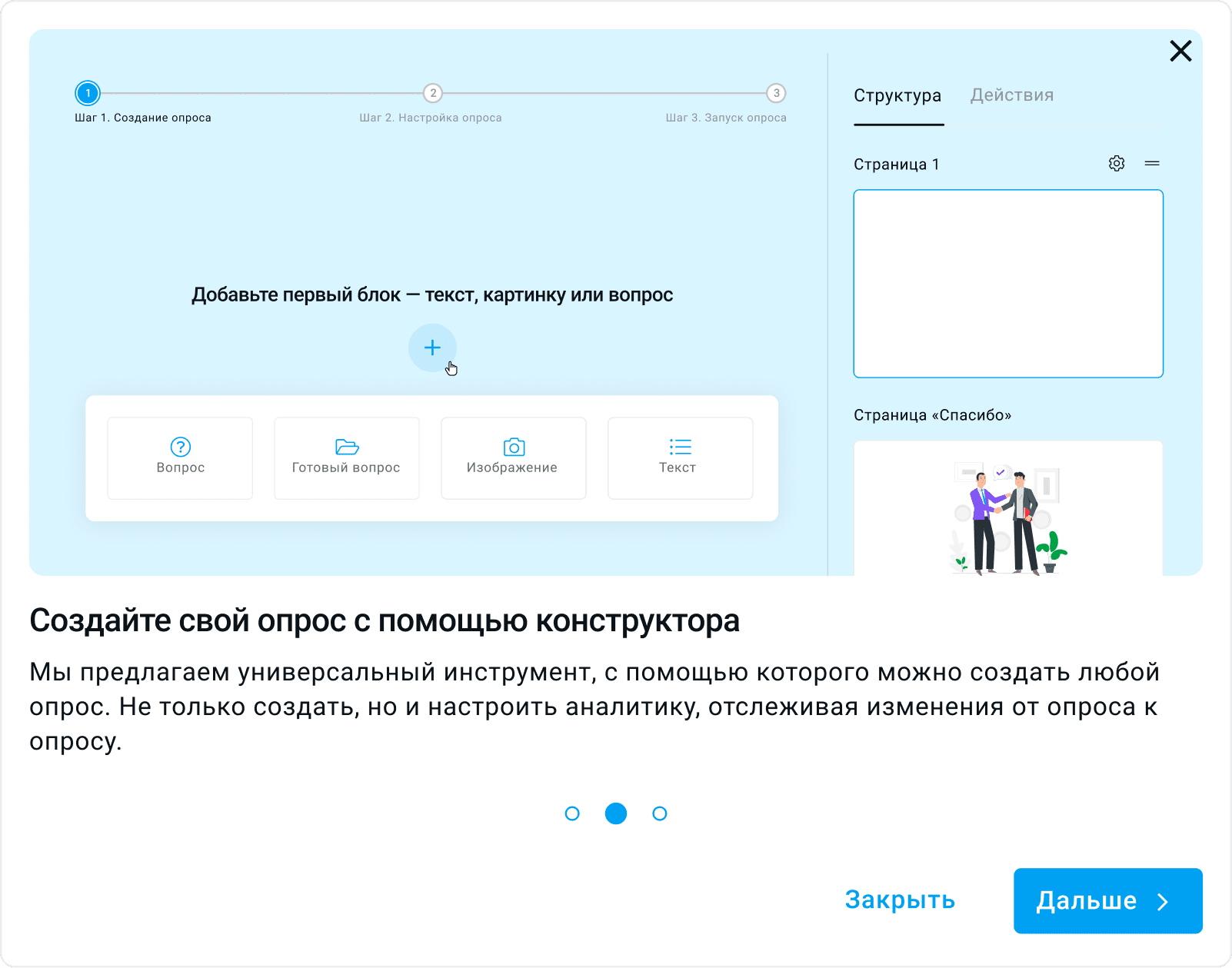Screen dimensions: 1232x968
Task: Go to step 1 Создание опроса marker
Action: pos(88,93)
